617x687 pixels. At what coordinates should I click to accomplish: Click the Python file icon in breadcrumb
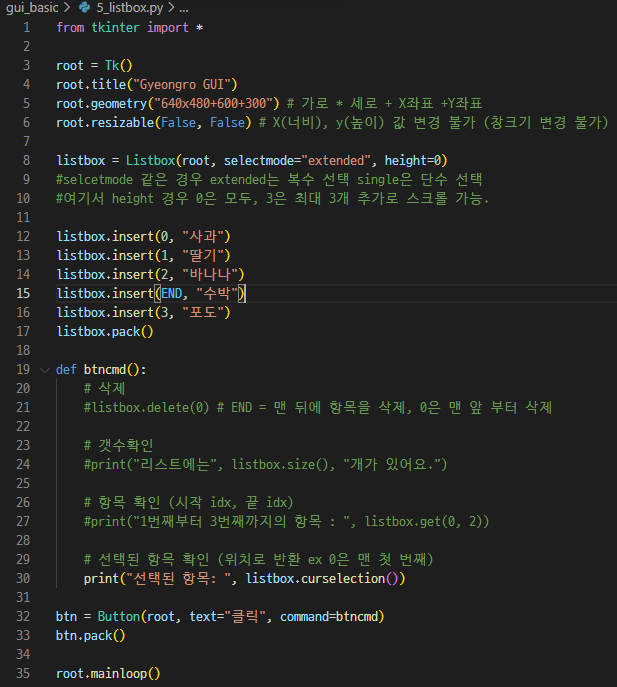(84, 7)
